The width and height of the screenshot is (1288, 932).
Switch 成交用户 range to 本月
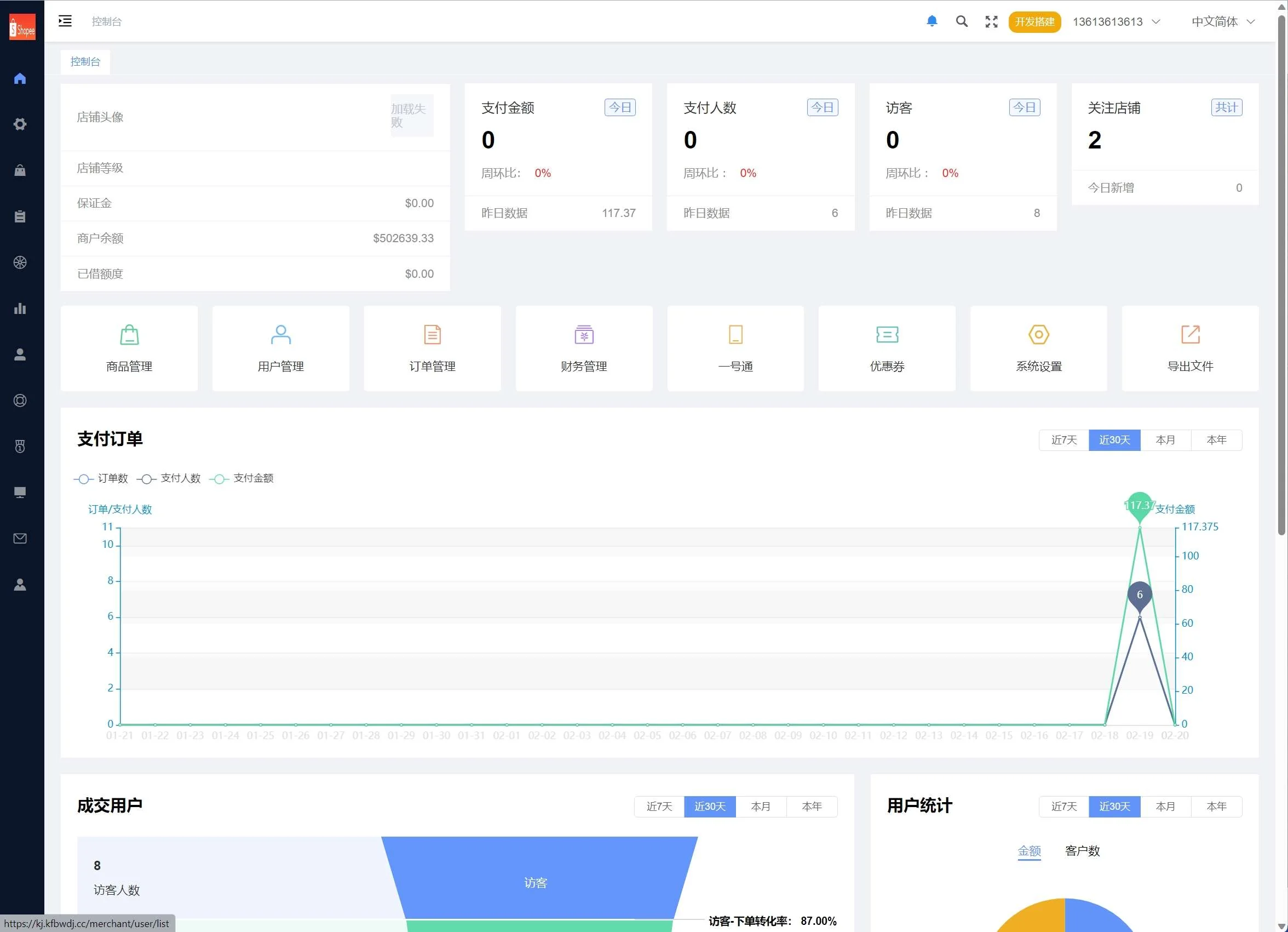[x=761, y=807]
